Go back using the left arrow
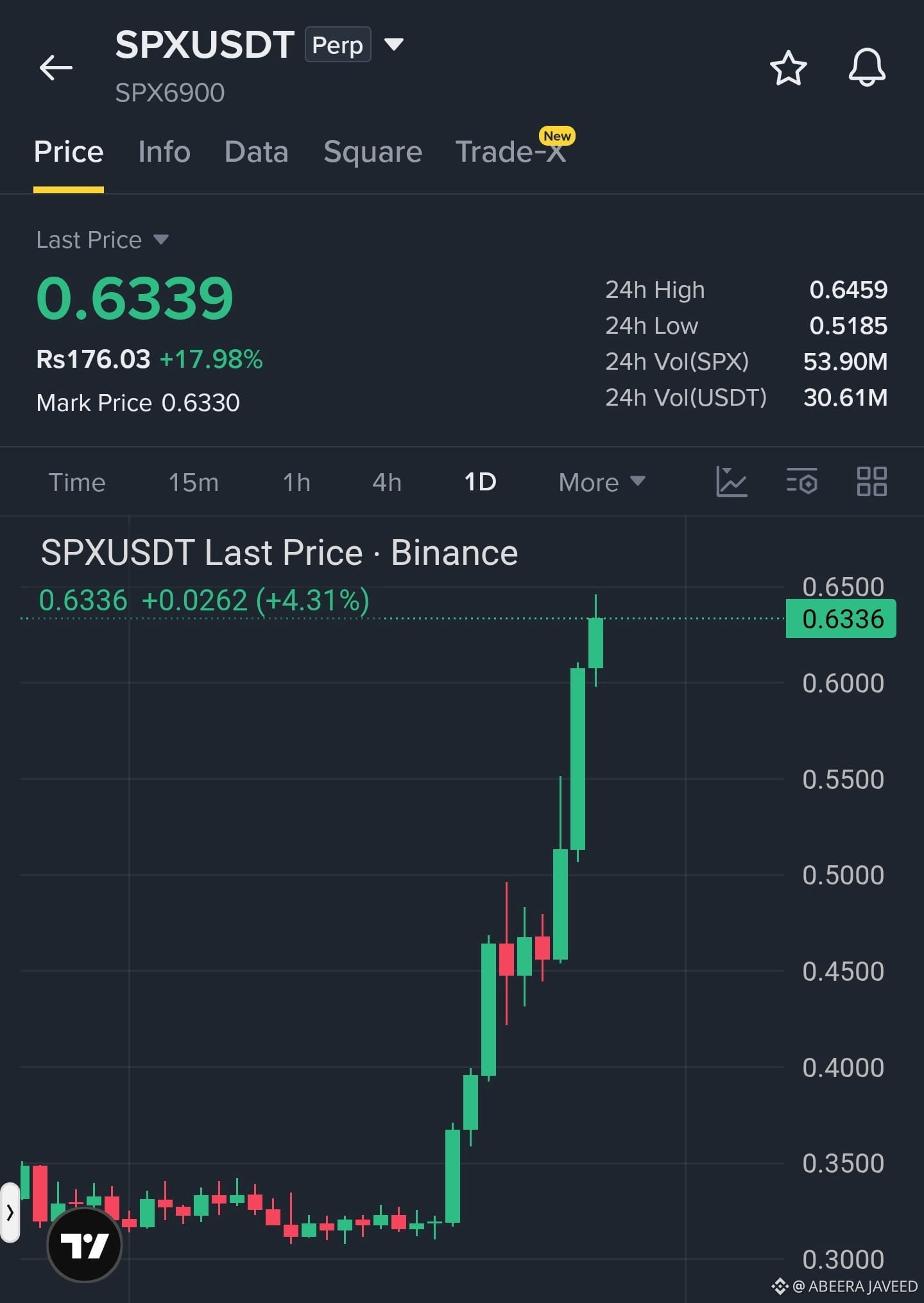Screen dimensions: 924x1303 (x=56, y=67)
